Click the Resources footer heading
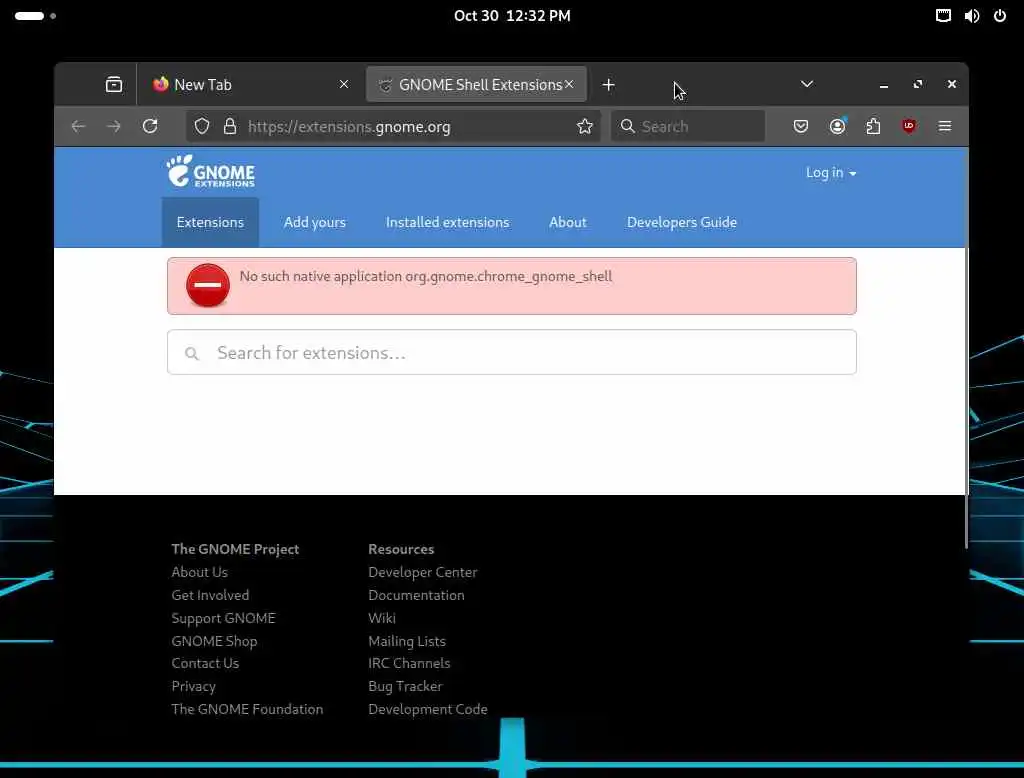The image size is (1024, 778). pos(401,549)
